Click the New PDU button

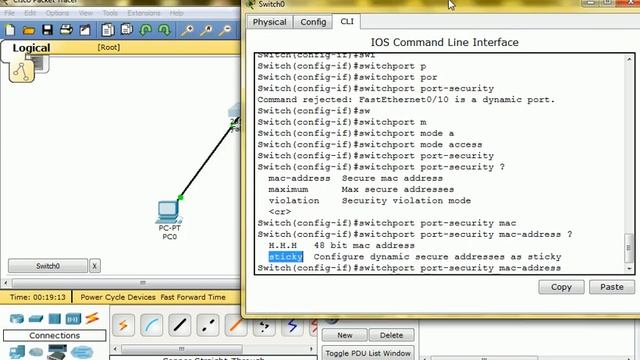[x=344, y=335]
